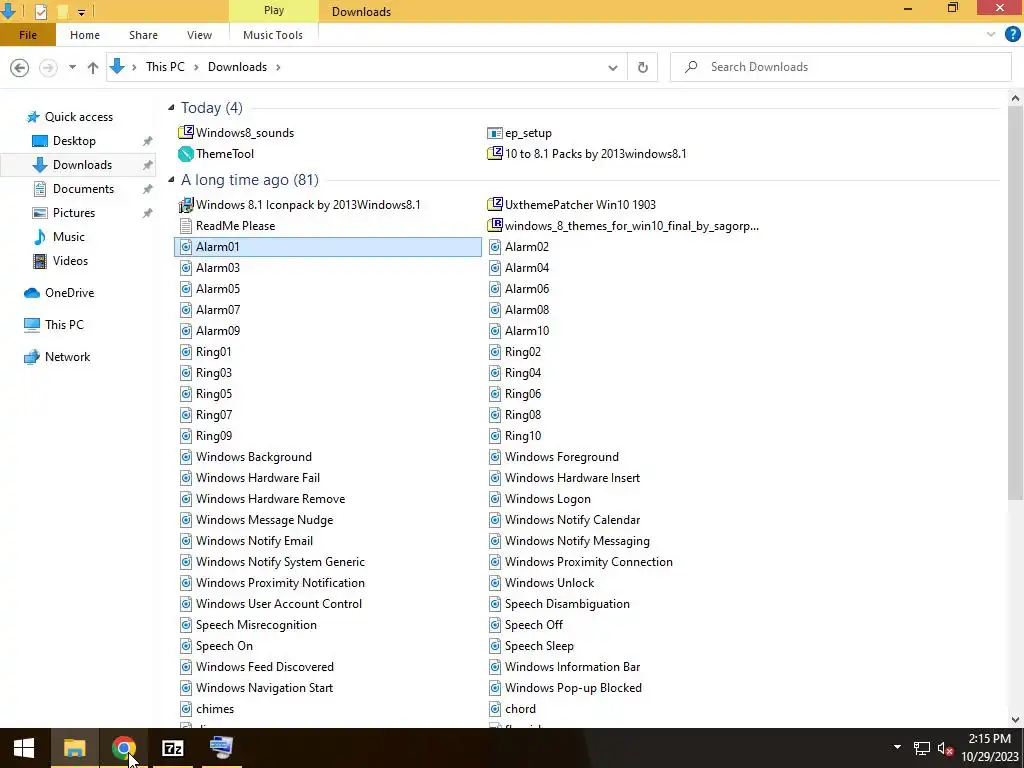Click windows_8_themes_for_win10 RAR archive icon

click(x=495, y=225)
